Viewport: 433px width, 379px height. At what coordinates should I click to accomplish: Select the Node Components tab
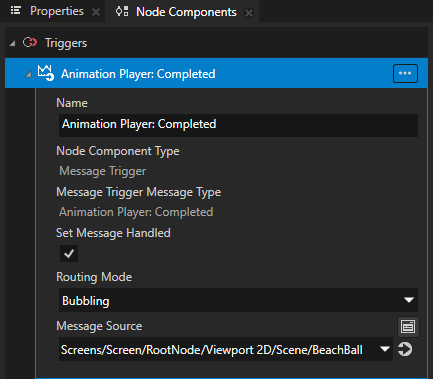[186, 12]
